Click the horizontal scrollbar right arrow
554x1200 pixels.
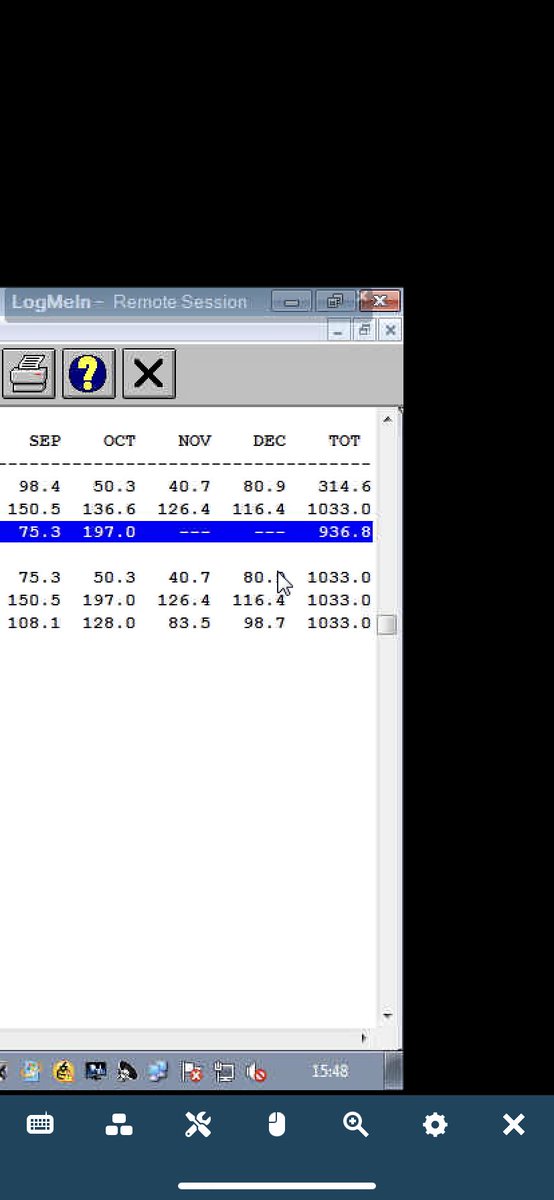pos(364,1038)
